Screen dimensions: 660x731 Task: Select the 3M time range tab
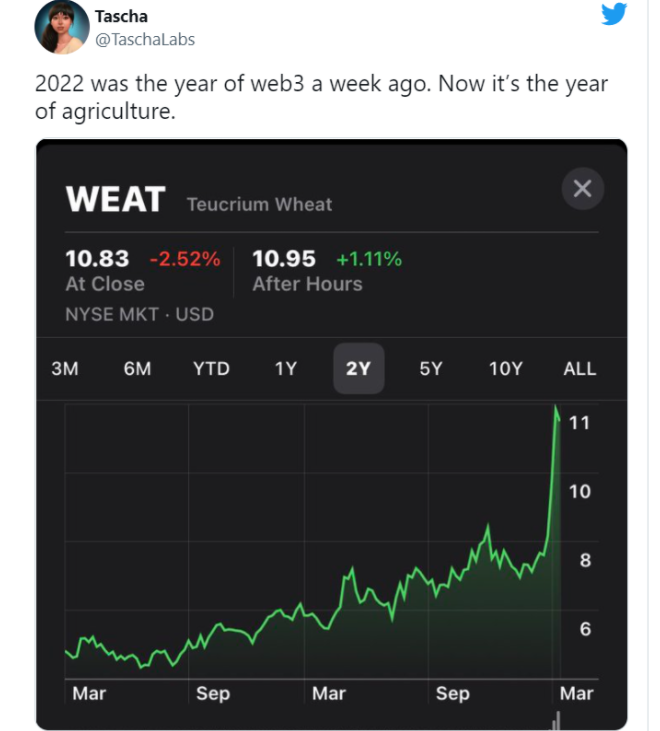click(64, 368)
